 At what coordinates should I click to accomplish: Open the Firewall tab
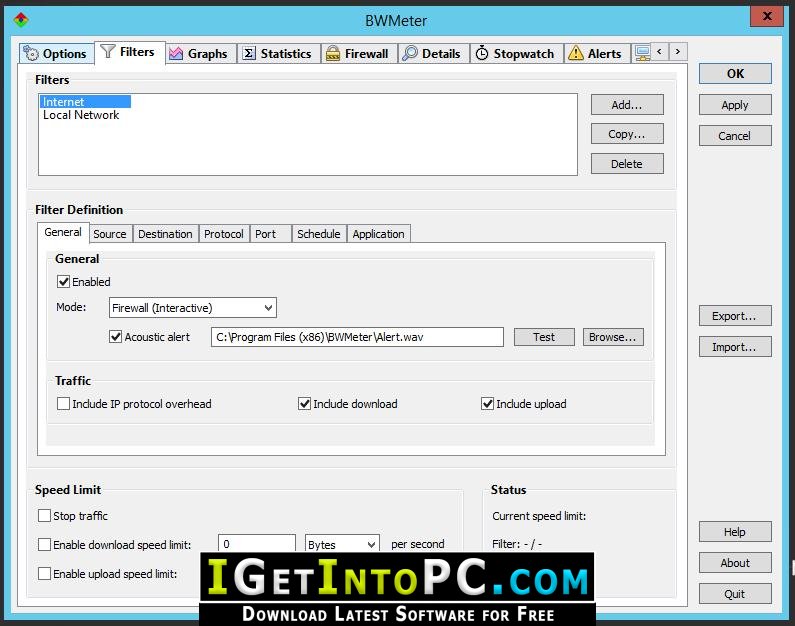pos(359,53)
